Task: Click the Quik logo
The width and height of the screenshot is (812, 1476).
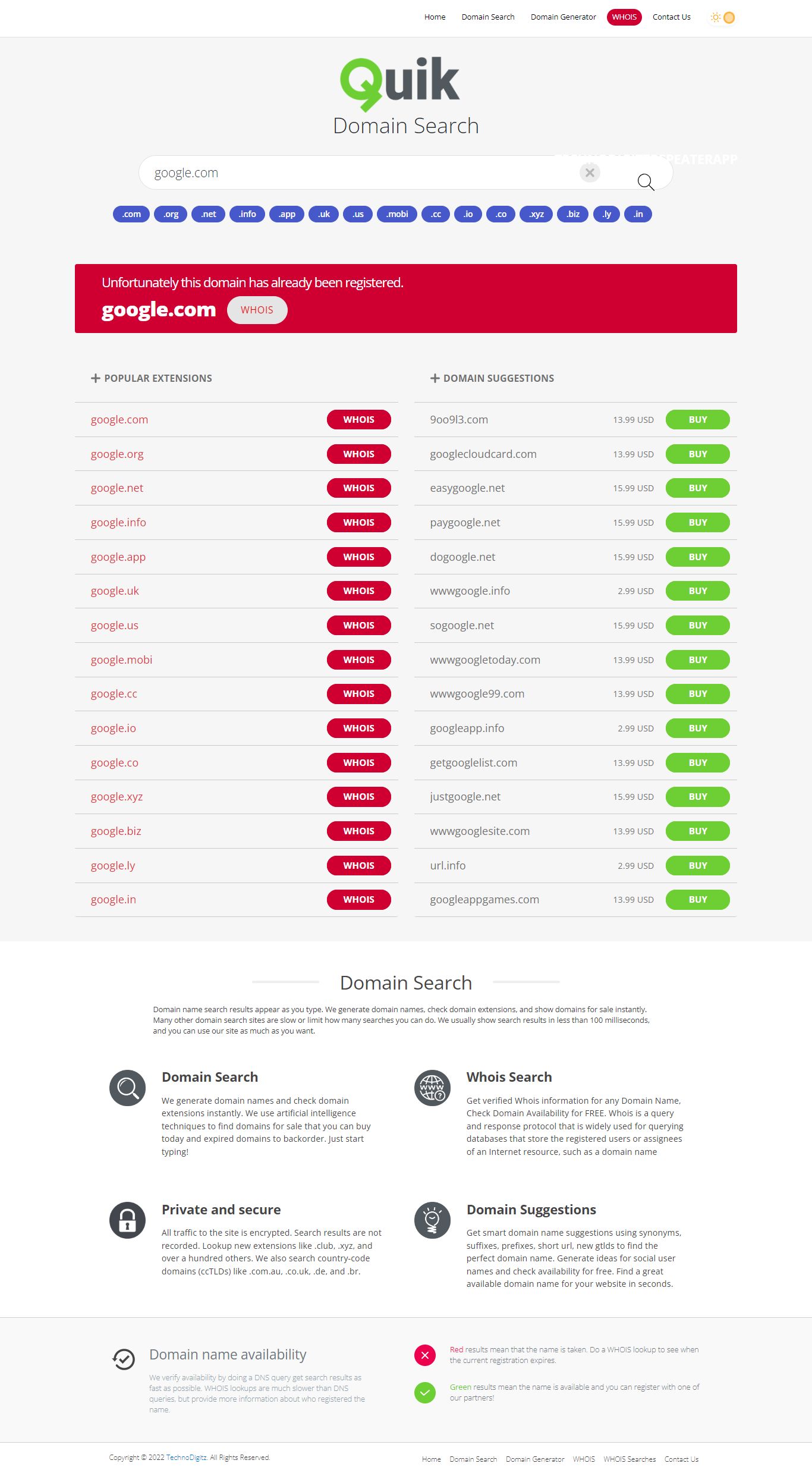Action: click(399, 83)
